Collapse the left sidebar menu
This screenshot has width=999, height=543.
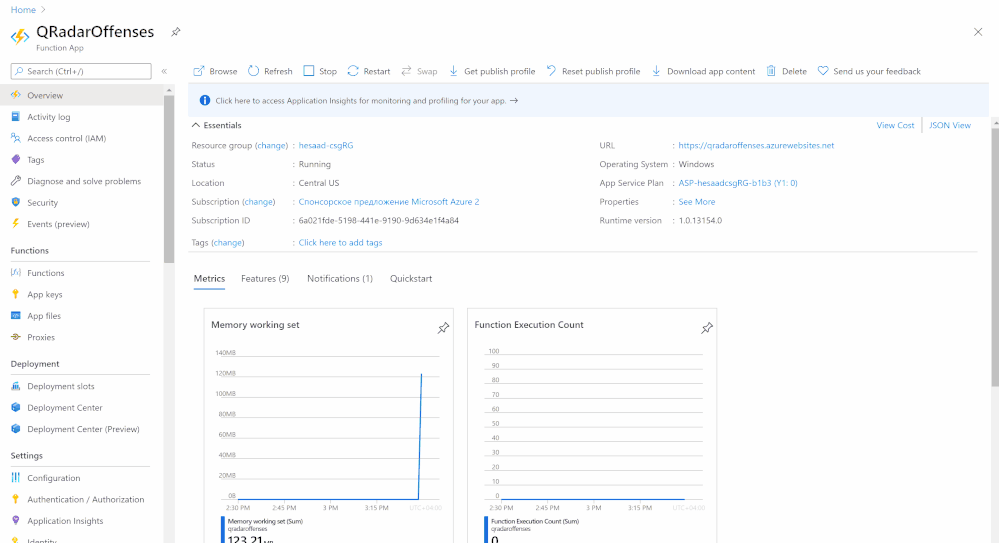(x=164, y=71)
